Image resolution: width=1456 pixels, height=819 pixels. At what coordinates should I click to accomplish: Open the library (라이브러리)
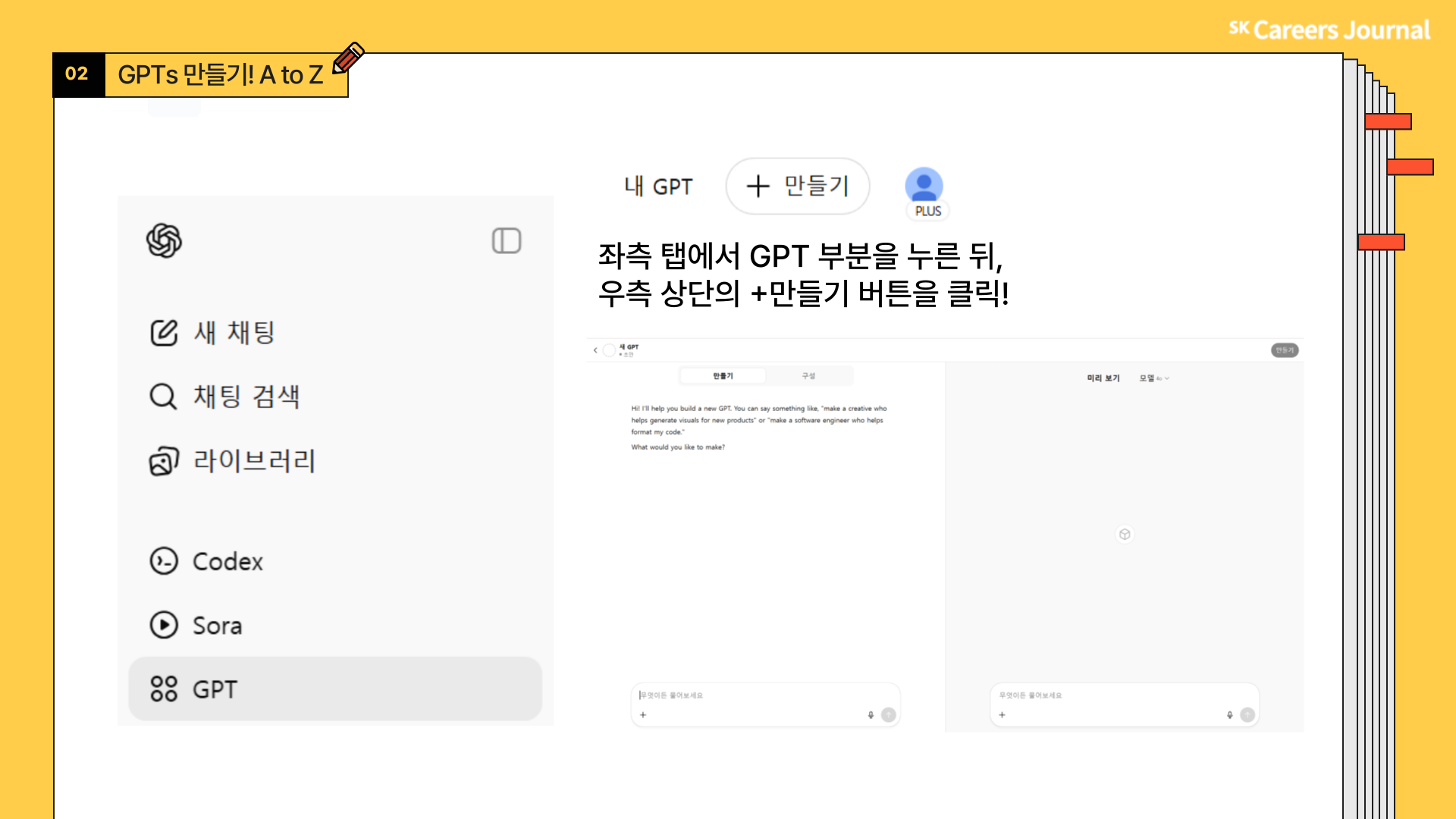click(x=232, y=460)
